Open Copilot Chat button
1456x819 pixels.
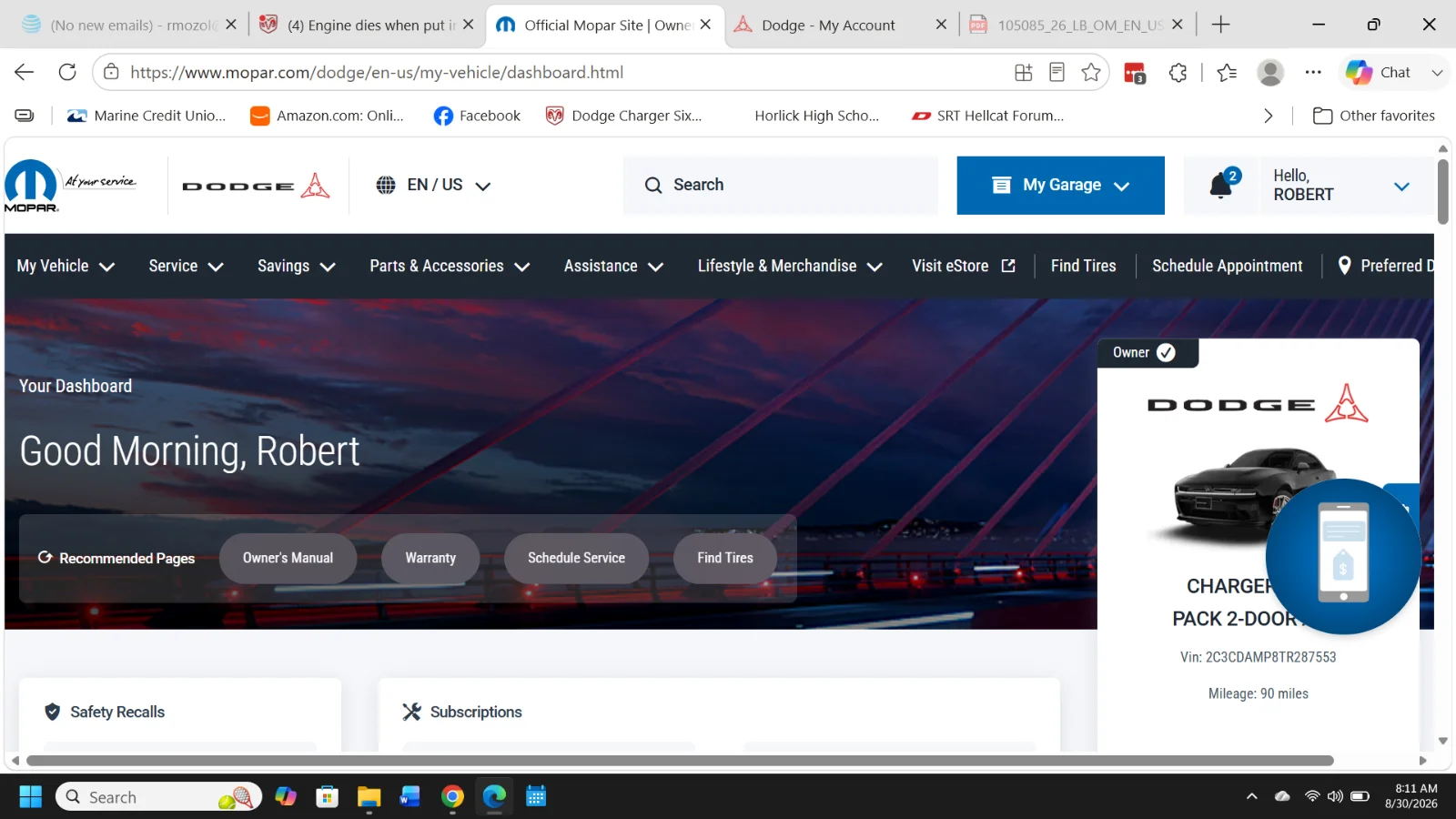(1378, 72)
